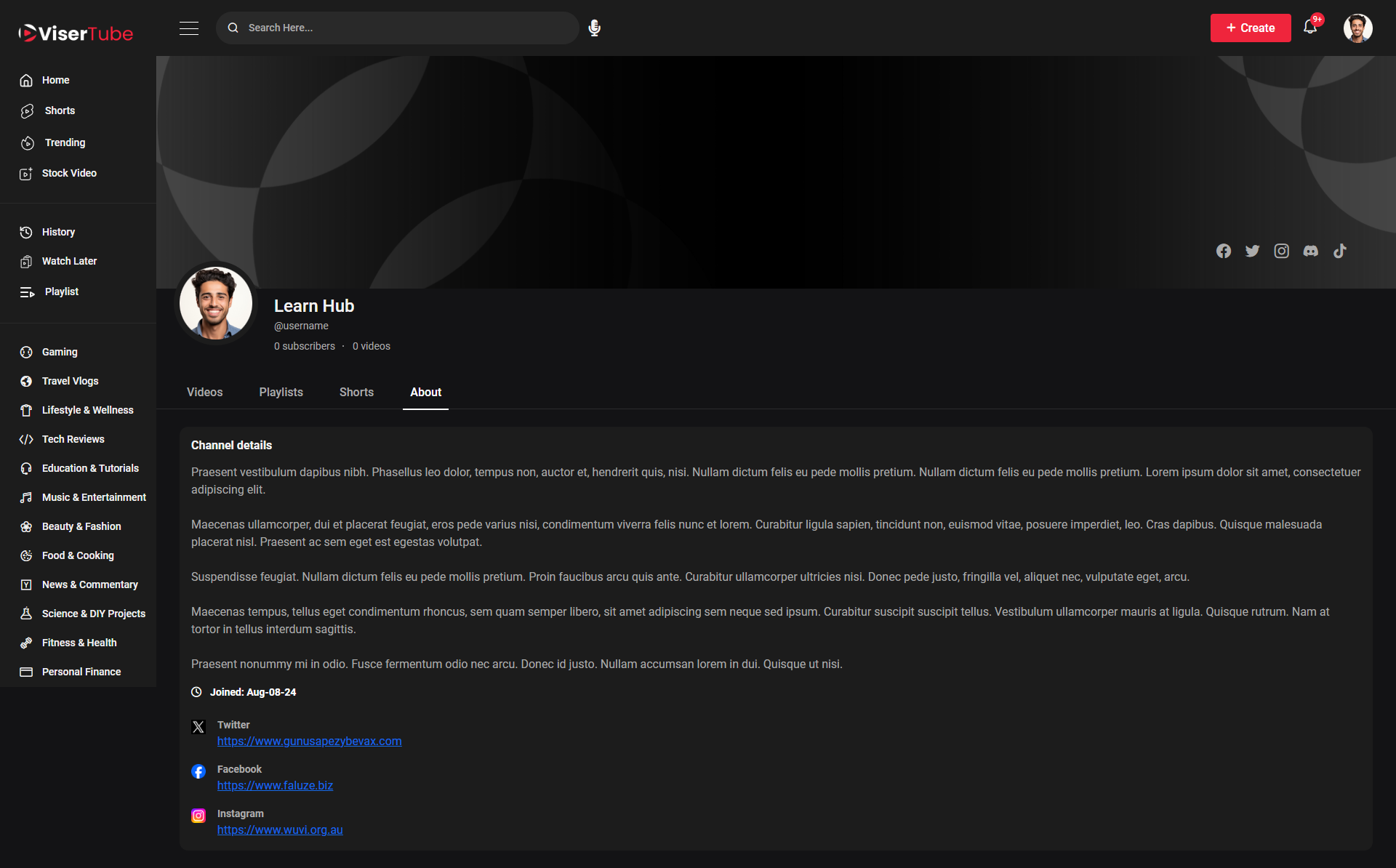Switch to the Playlists tab
1396x868 pixels.
pyautogui.click(x=281, y=392)
